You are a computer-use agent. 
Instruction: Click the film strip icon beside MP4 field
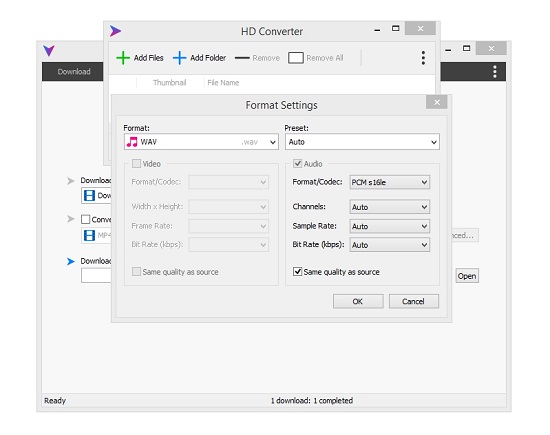[89, 235]
